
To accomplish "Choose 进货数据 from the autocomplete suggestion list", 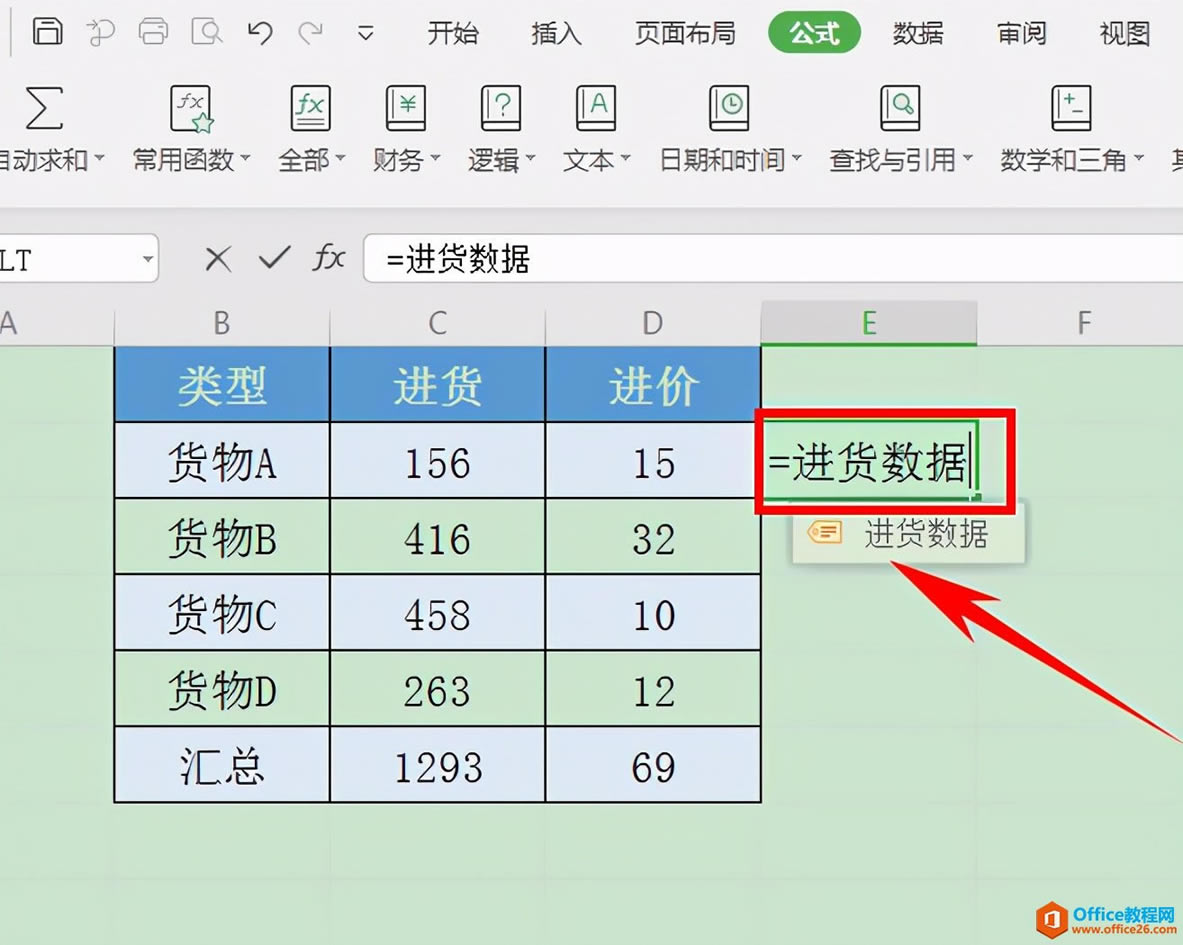I will point(908,533).
